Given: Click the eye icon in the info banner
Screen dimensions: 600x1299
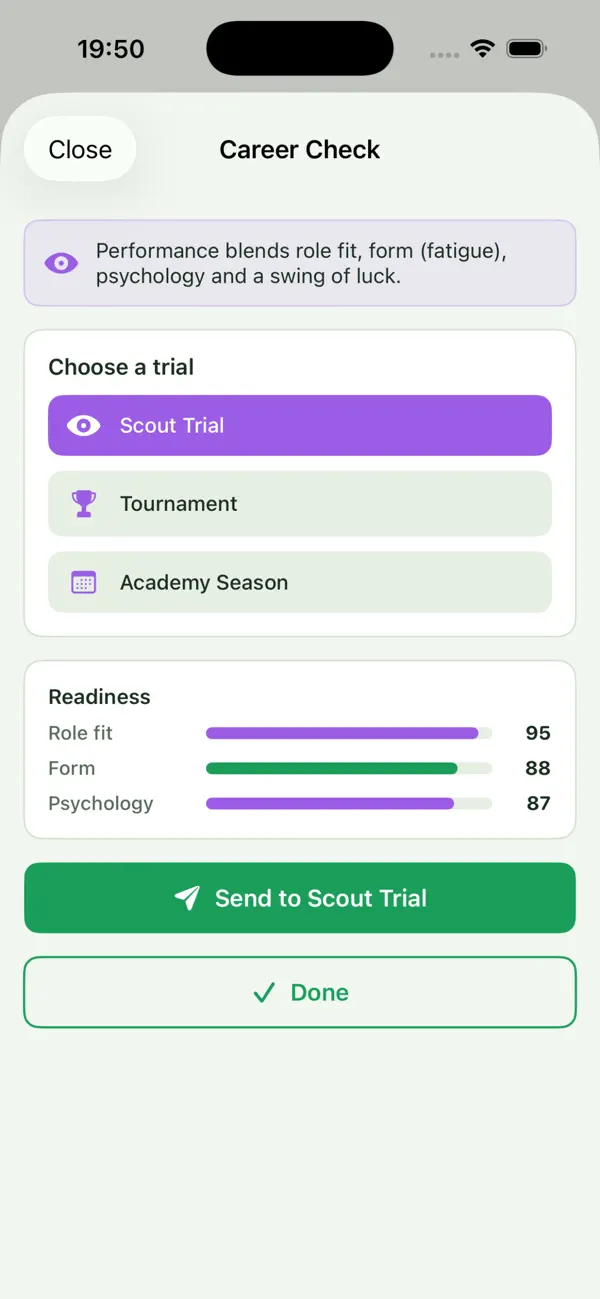Looking at the screenshot, I should [61, 263].
